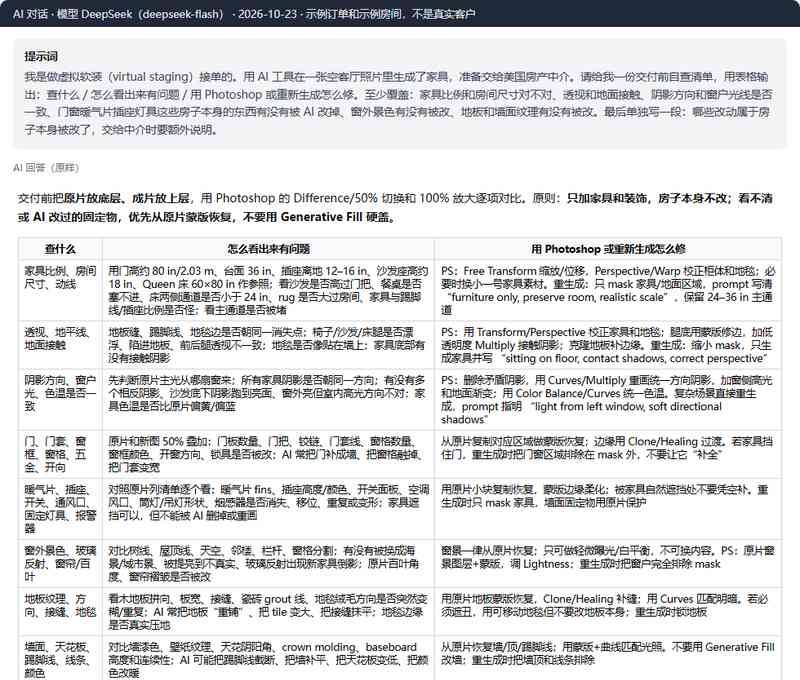Click cell starting '原片和新图 50% 叠加'
The width and height of the screenshot is (800, 680).
pos(268,454)
